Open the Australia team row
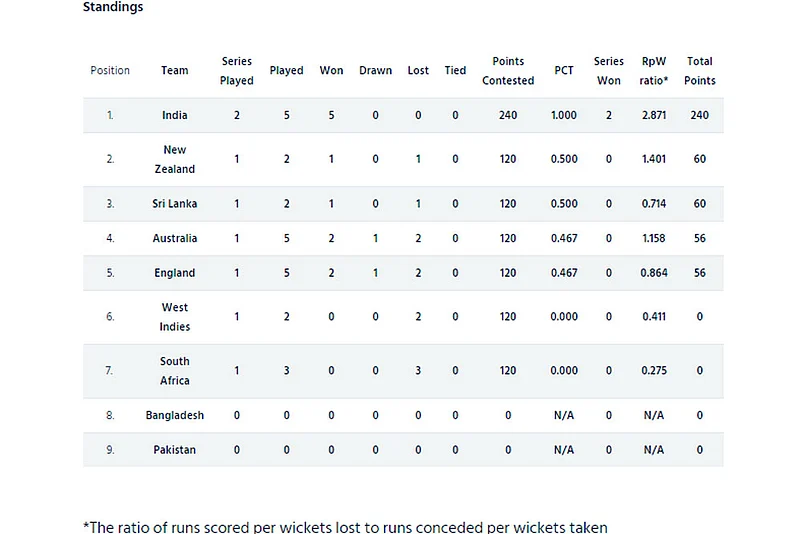The height and width of the screenshot is (534, 801). (x=175, y=239)
